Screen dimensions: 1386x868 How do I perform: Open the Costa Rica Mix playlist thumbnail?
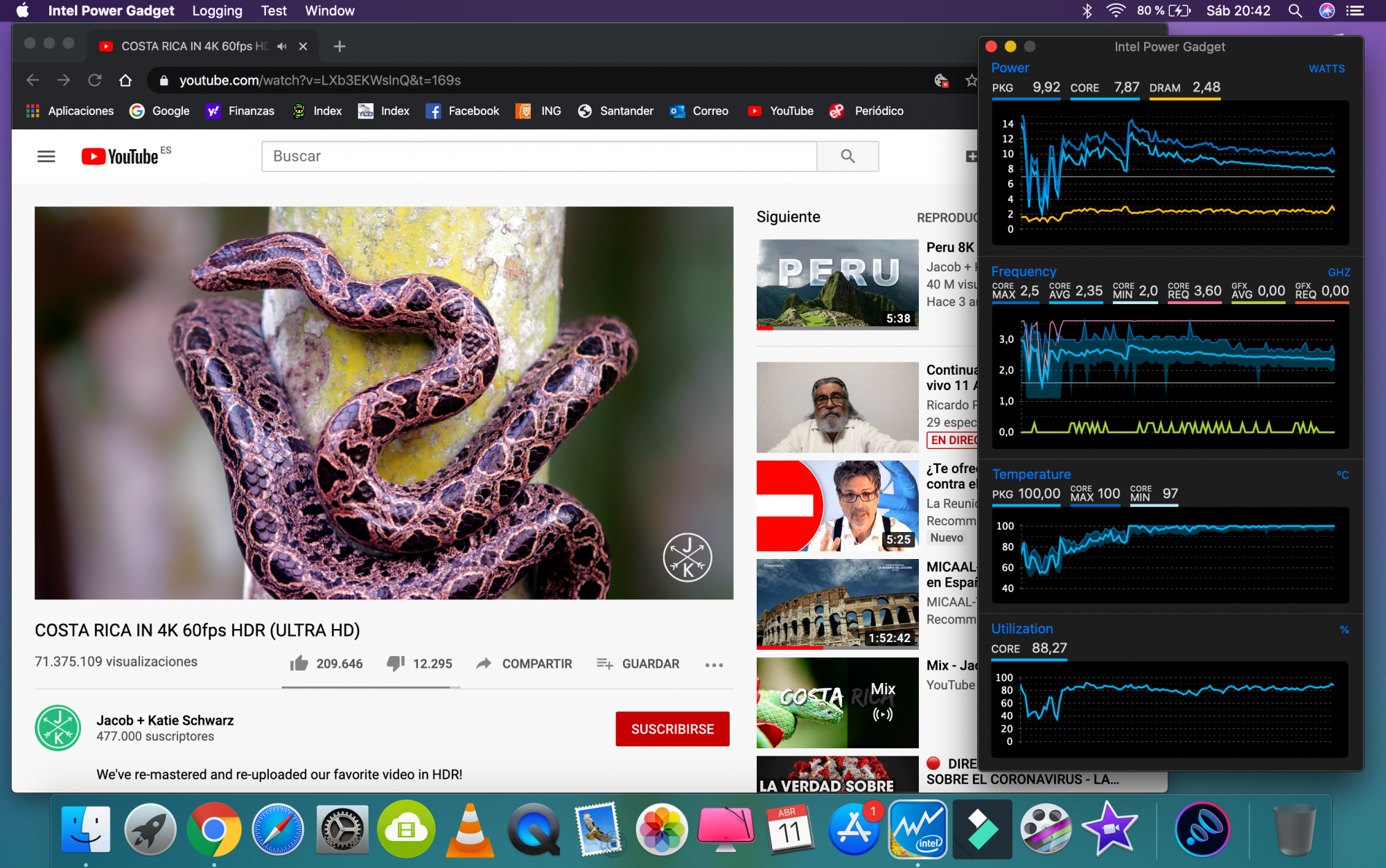tap(838, 702)
